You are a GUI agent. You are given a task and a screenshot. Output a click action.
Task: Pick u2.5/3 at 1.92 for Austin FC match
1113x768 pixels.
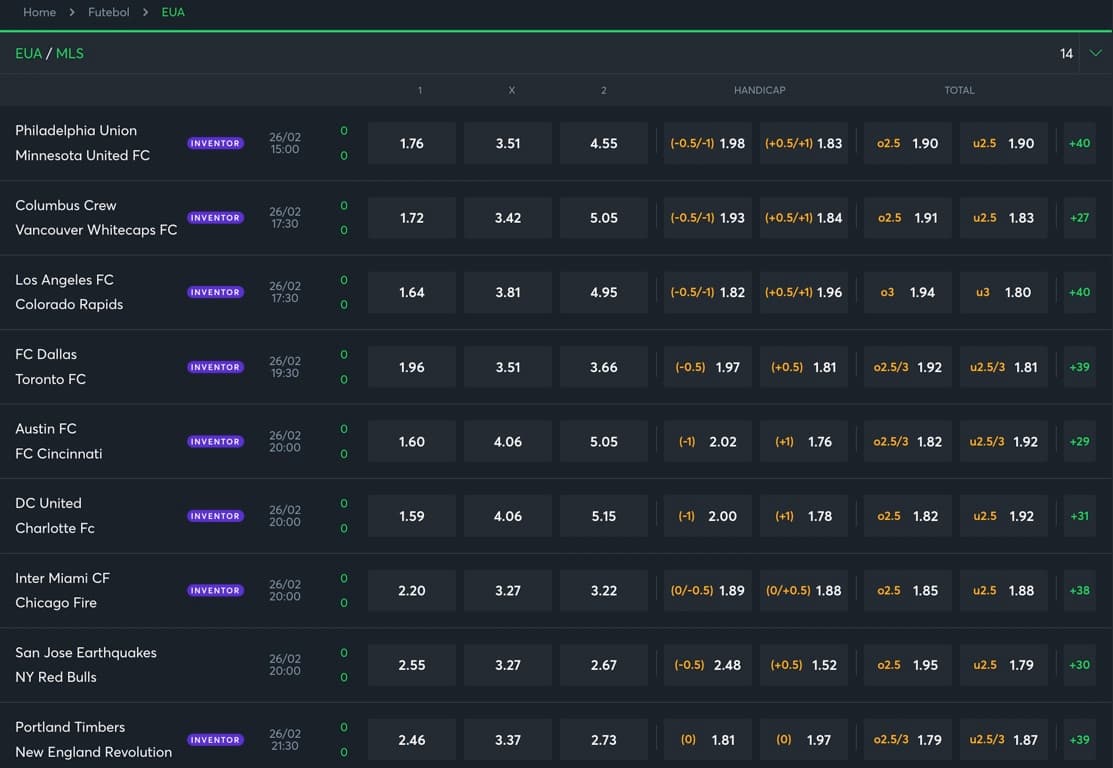1004,441
